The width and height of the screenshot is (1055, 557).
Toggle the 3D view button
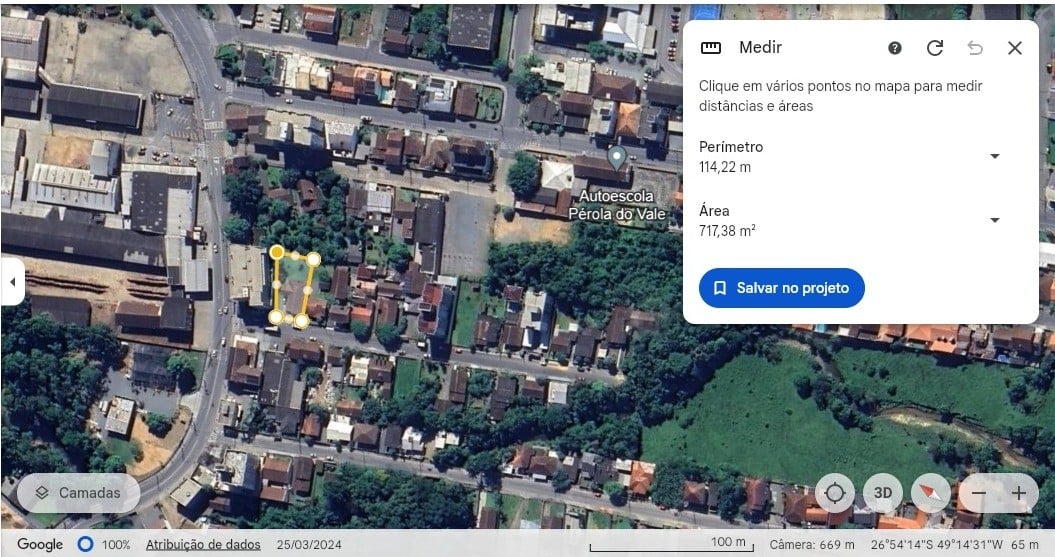point(883,493)
